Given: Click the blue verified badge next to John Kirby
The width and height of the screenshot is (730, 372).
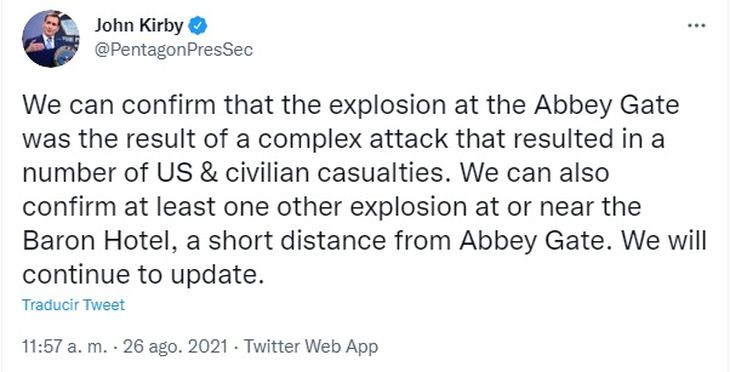Looking at the screenshot, I should pyautogui.click(x=197, y=26).
